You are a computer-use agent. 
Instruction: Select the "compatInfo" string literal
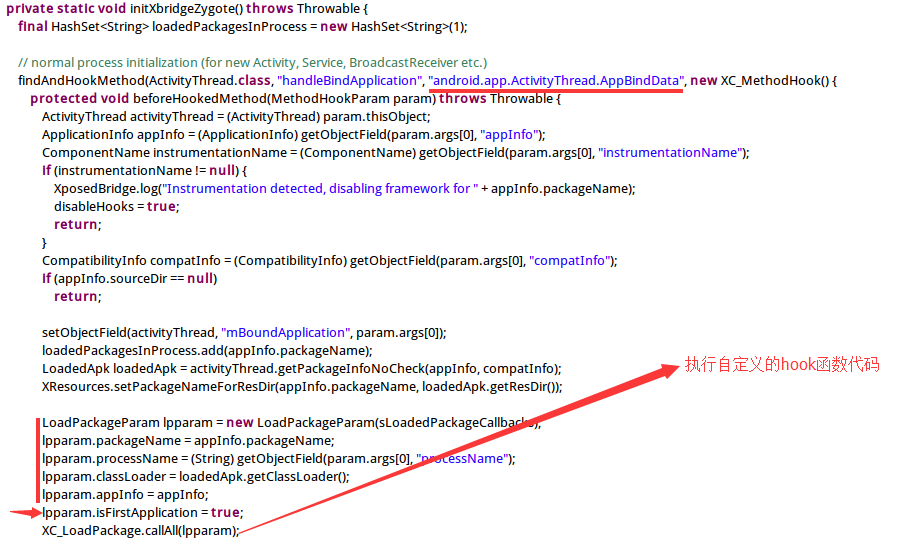[x=570, y=261]
